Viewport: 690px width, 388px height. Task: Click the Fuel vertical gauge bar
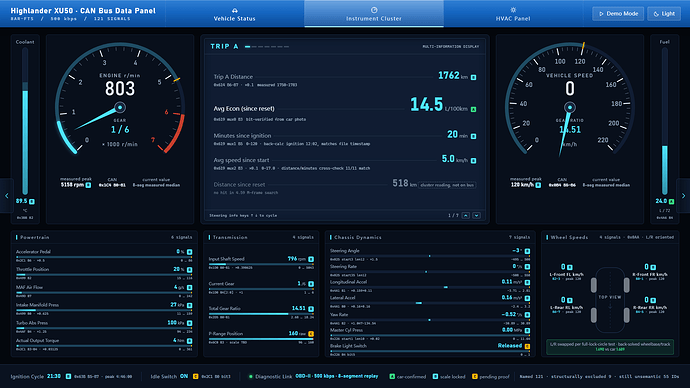pos(664,121)
